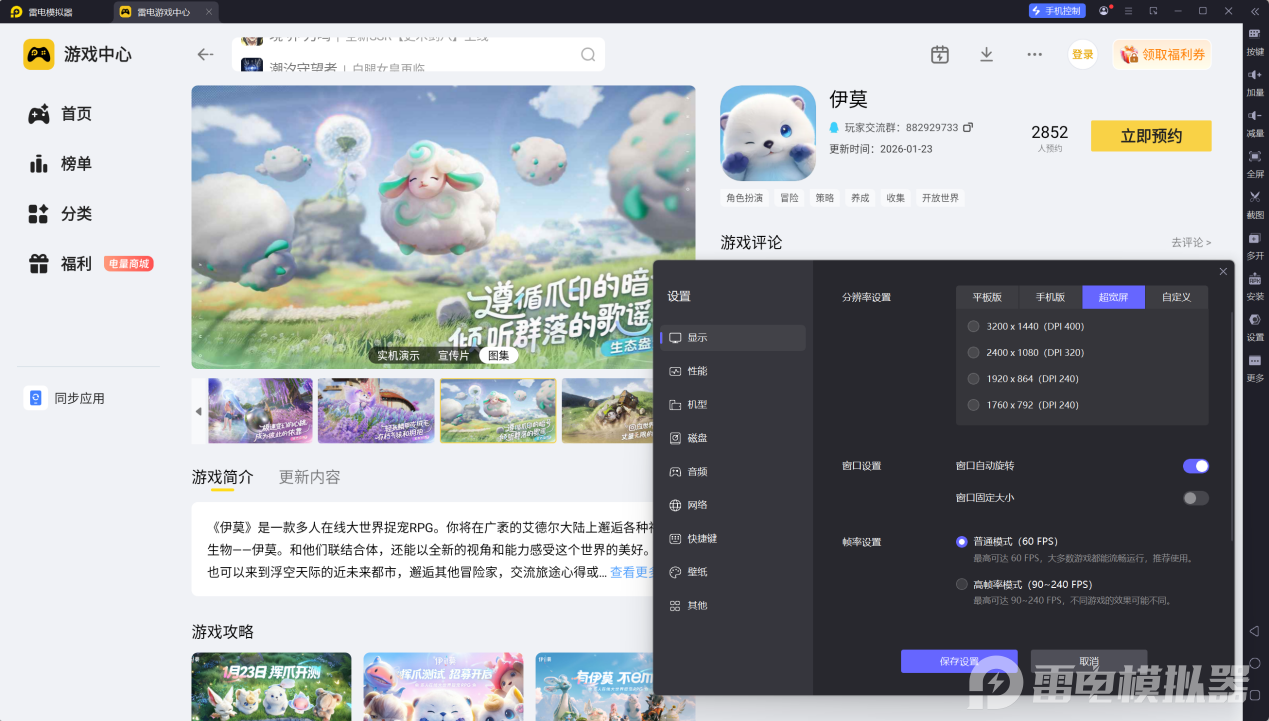The image size is (1269, 721).
Task: Copy the player group number 882929733
Action: pos(967,128)
